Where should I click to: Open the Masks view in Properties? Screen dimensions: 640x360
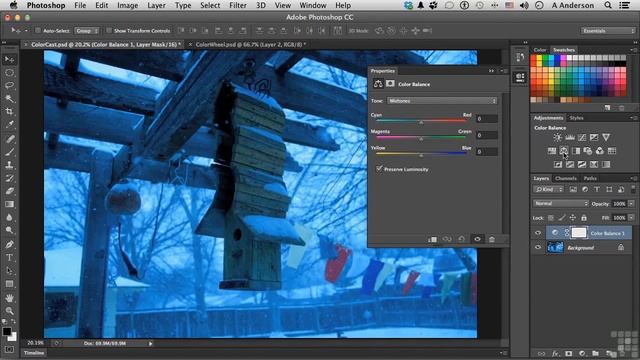point(390,84)
